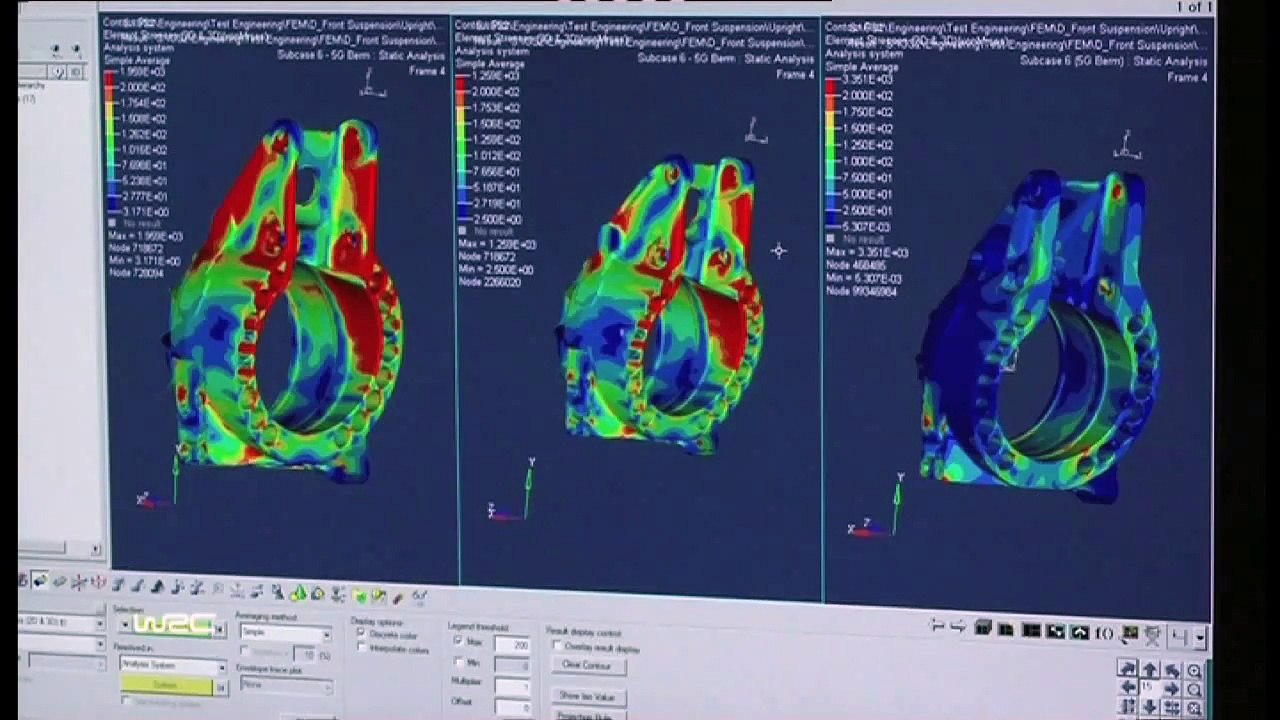1280x720 pixels.
Task: Click 'Max = 1.259E+03' text in middle window
Action: 497,244
